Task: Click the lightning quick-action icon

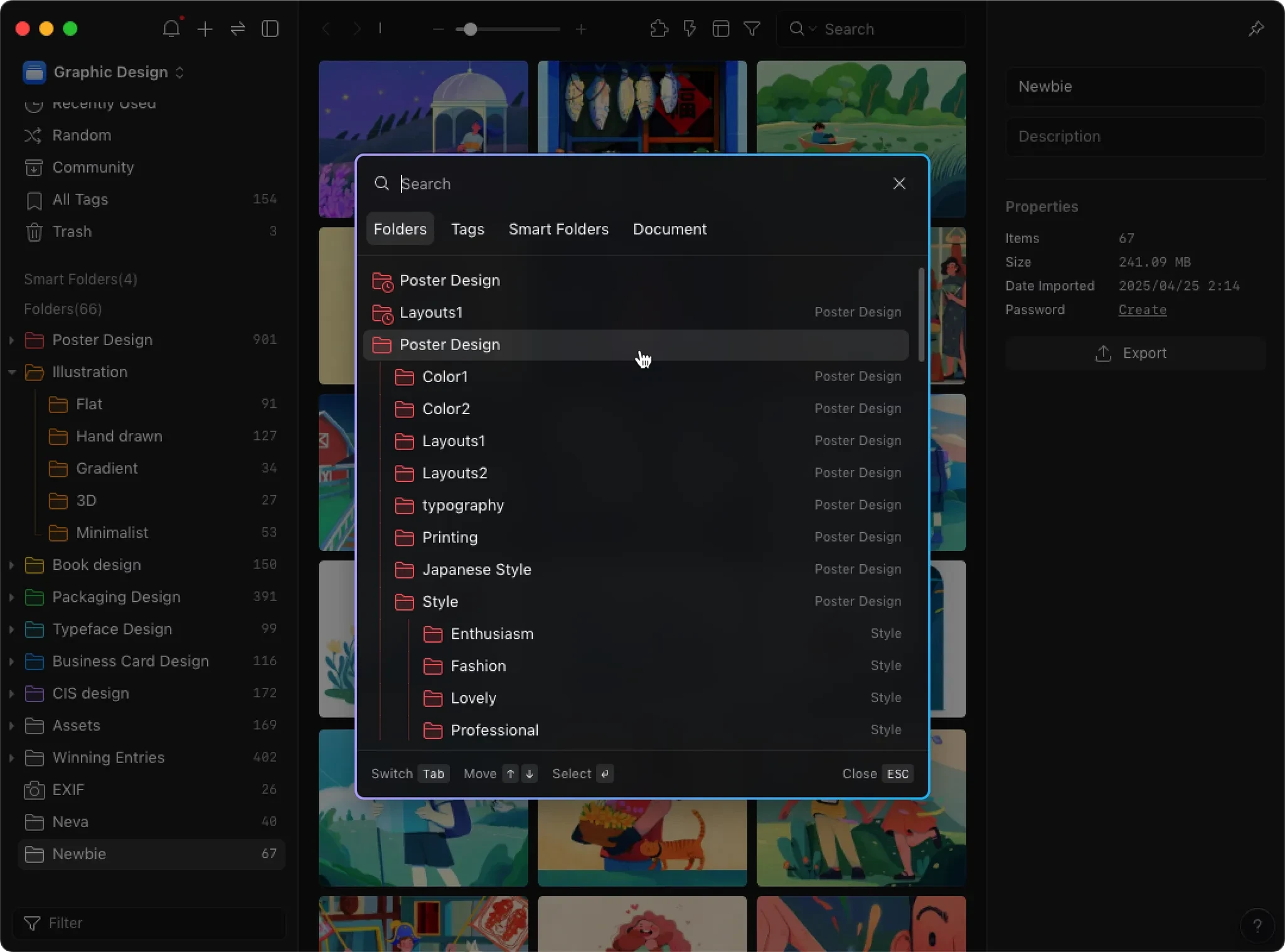Action: coord(690,29)
